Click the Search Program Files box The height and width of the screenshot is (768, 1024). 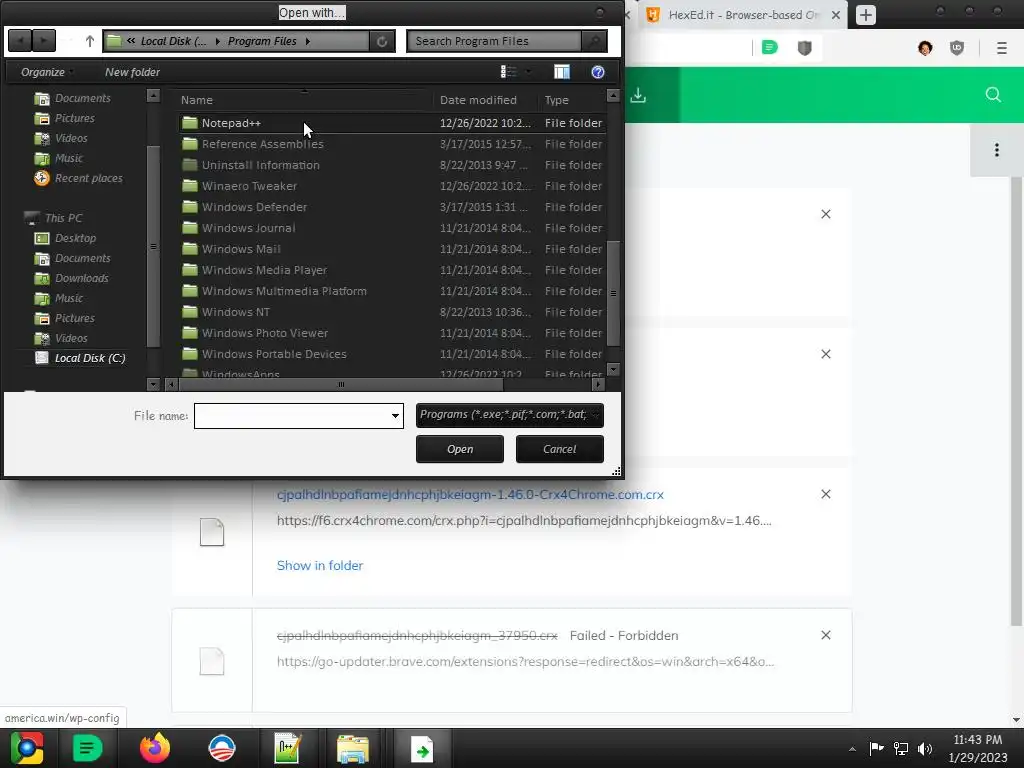point(494,41)
